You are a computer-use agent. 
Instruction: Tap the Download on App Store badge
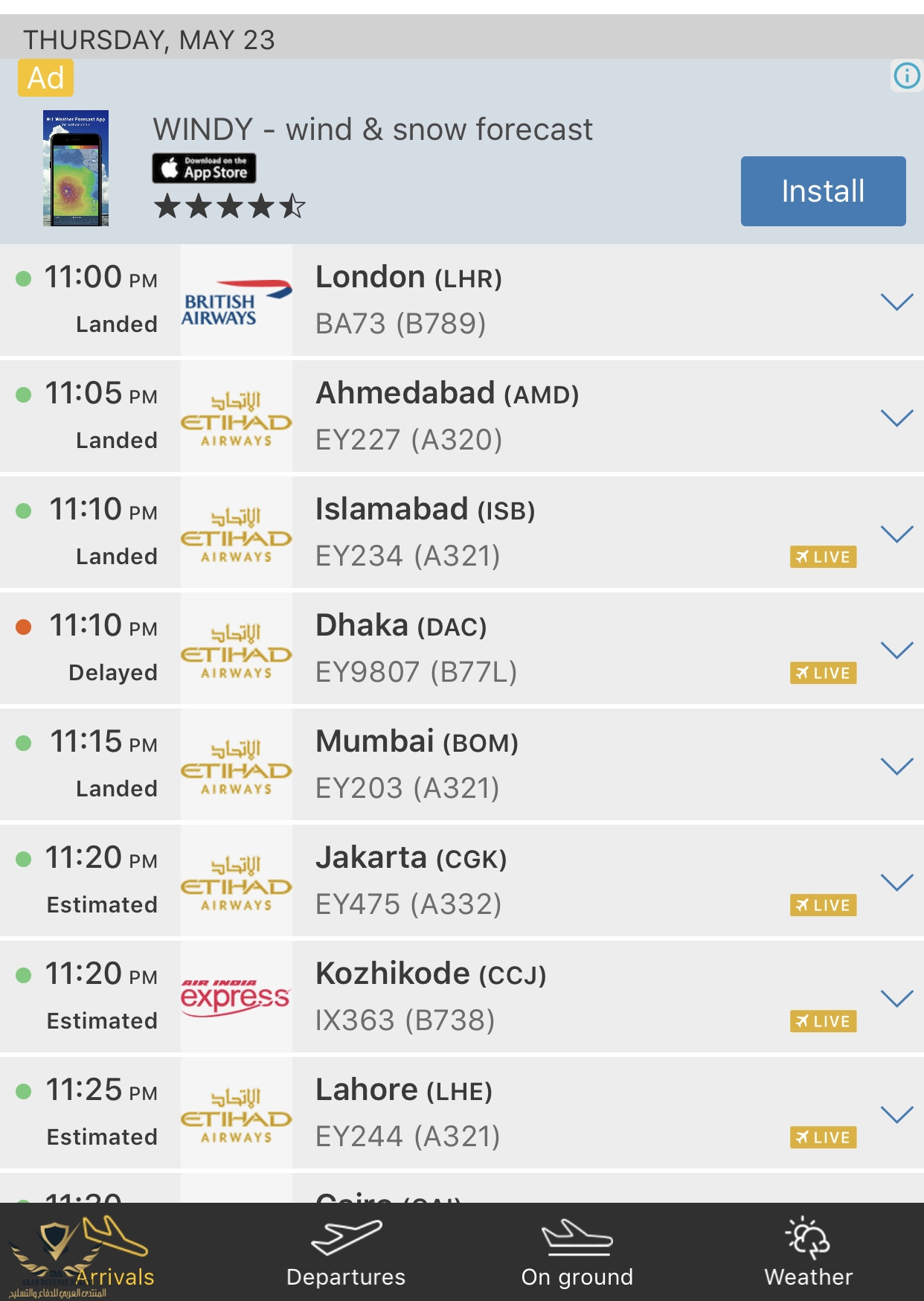204,168
